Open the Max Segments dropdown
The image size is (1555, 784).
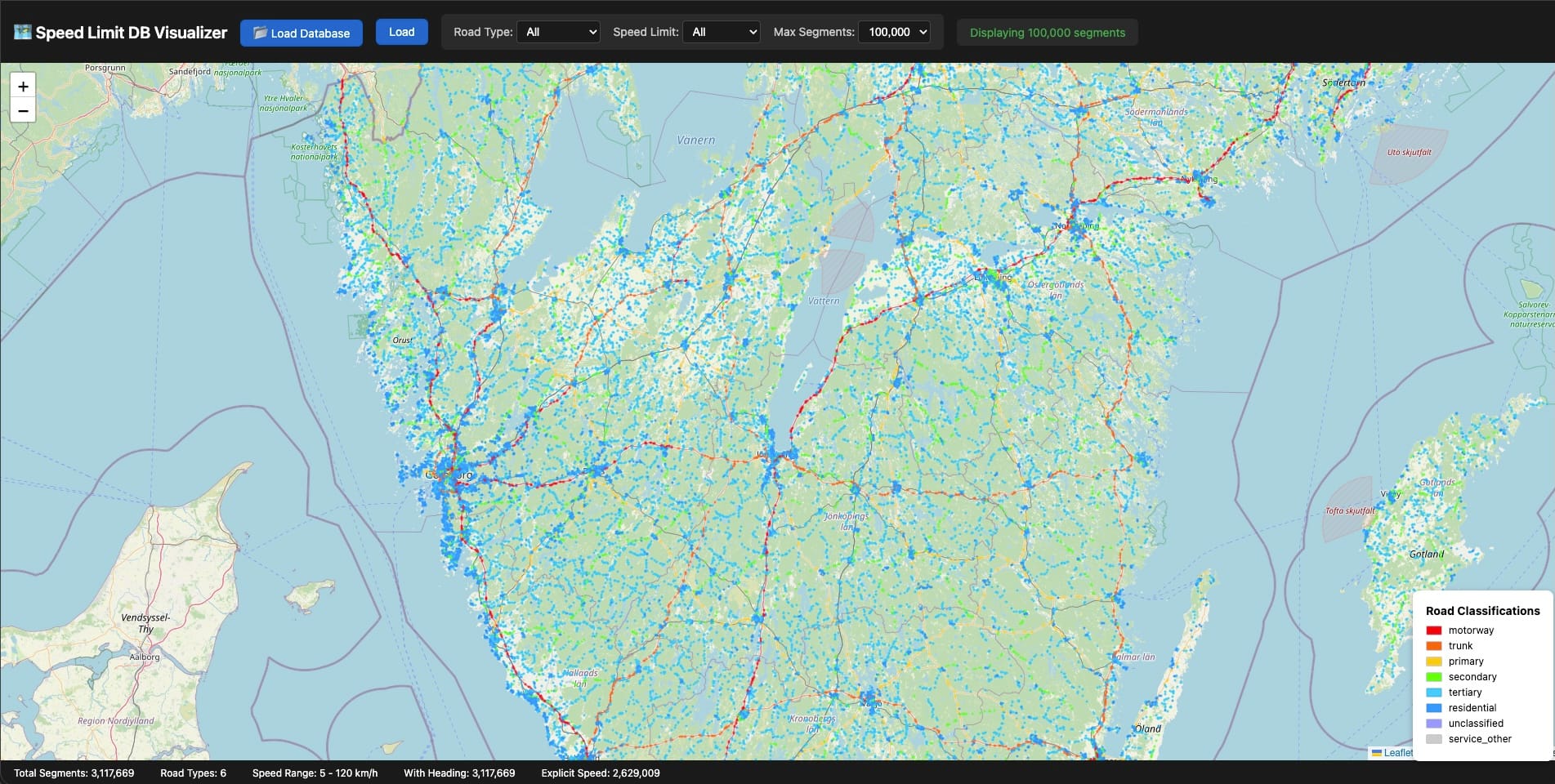(895, 32)
